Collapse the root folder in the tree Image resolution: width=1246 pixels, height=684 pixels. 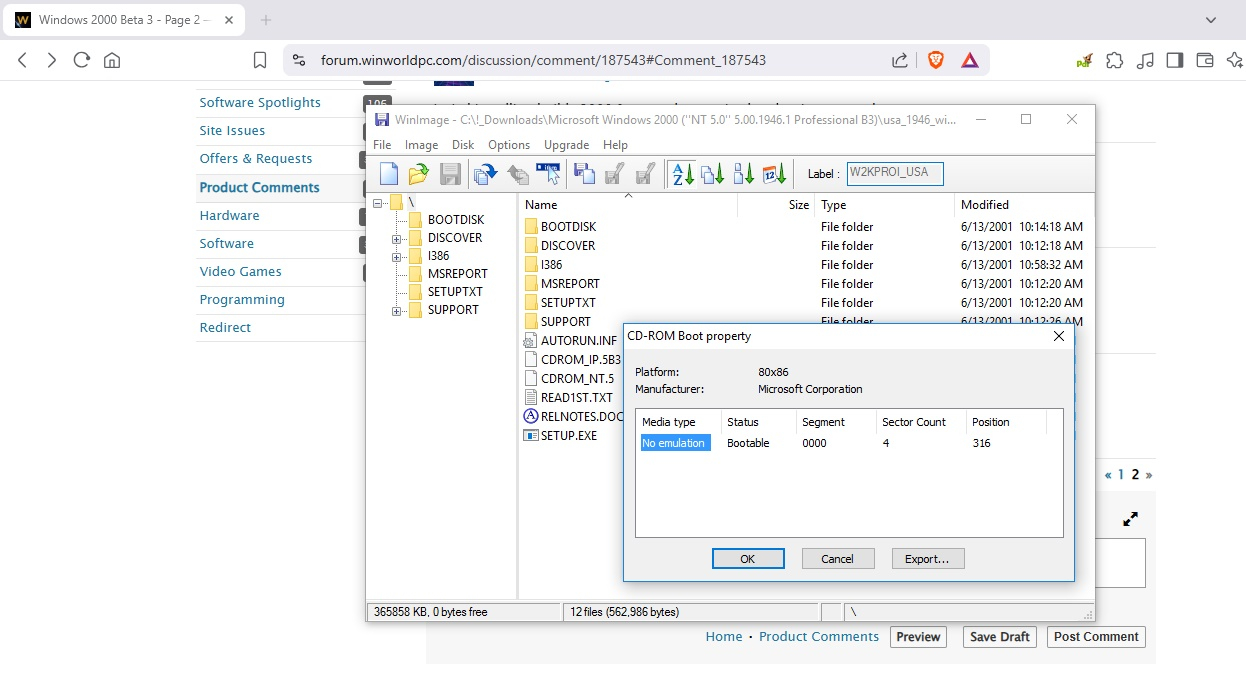[x=379, y=202]
